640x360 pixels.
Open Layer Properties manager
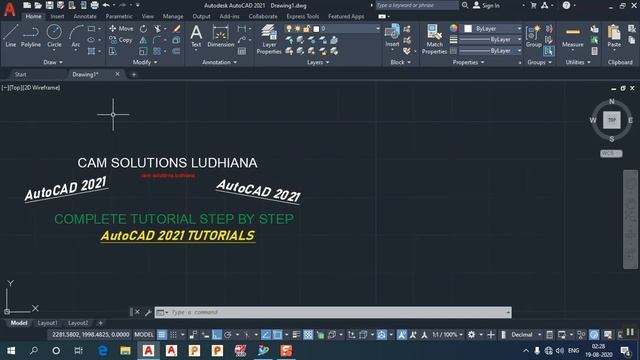[x=269, y=39]
